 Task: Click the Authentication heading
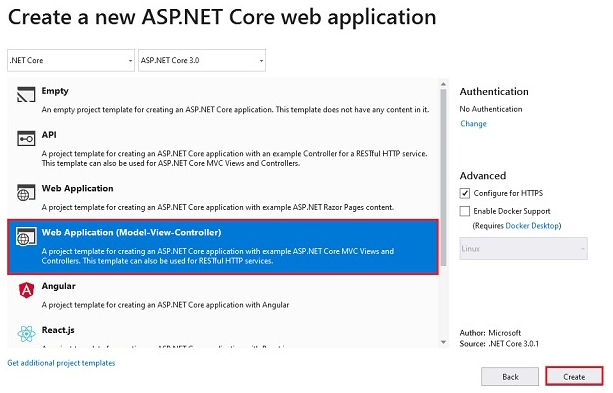494,92
